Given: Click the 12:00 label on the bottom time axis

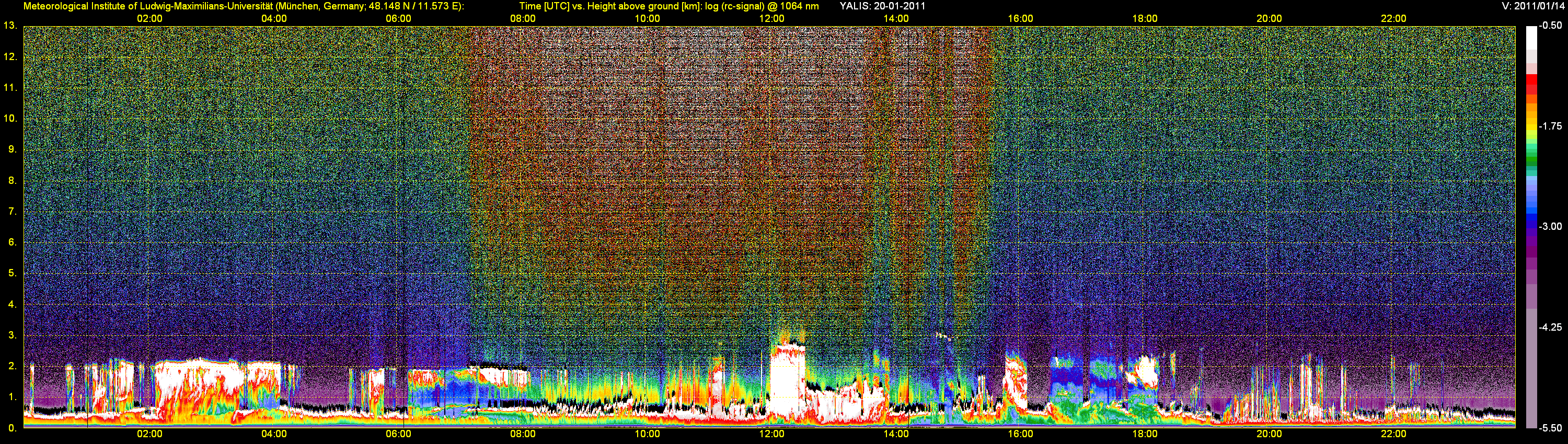Looking at the screenshot, I should (772, 434).
